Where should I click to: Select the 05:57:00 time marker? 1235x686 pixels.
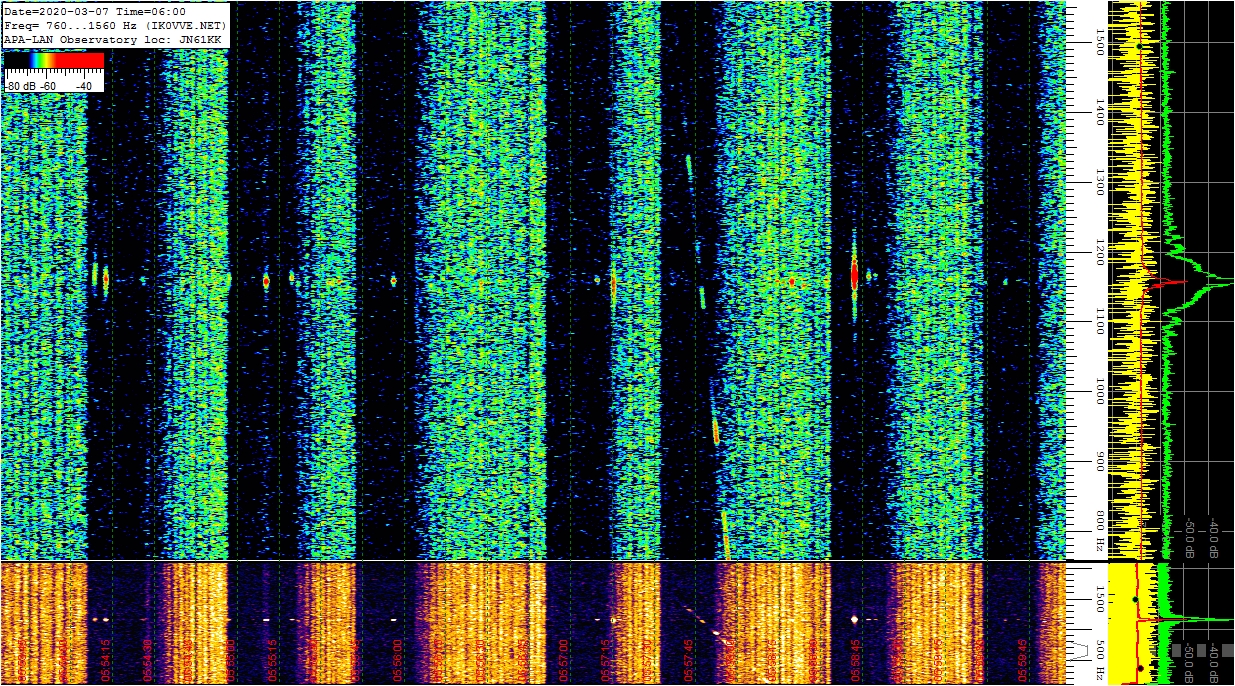click(x=564, y=660)
